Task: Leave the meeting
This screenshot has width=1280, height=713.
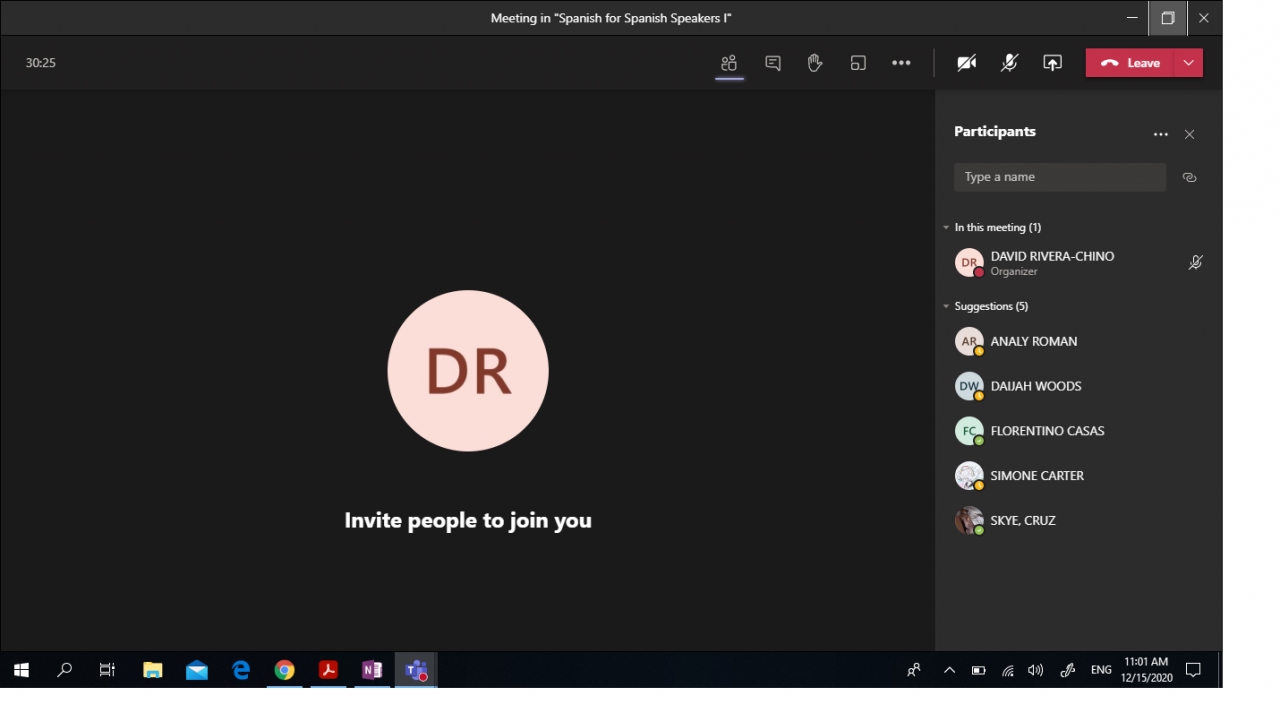Action: pos(1130,63)
